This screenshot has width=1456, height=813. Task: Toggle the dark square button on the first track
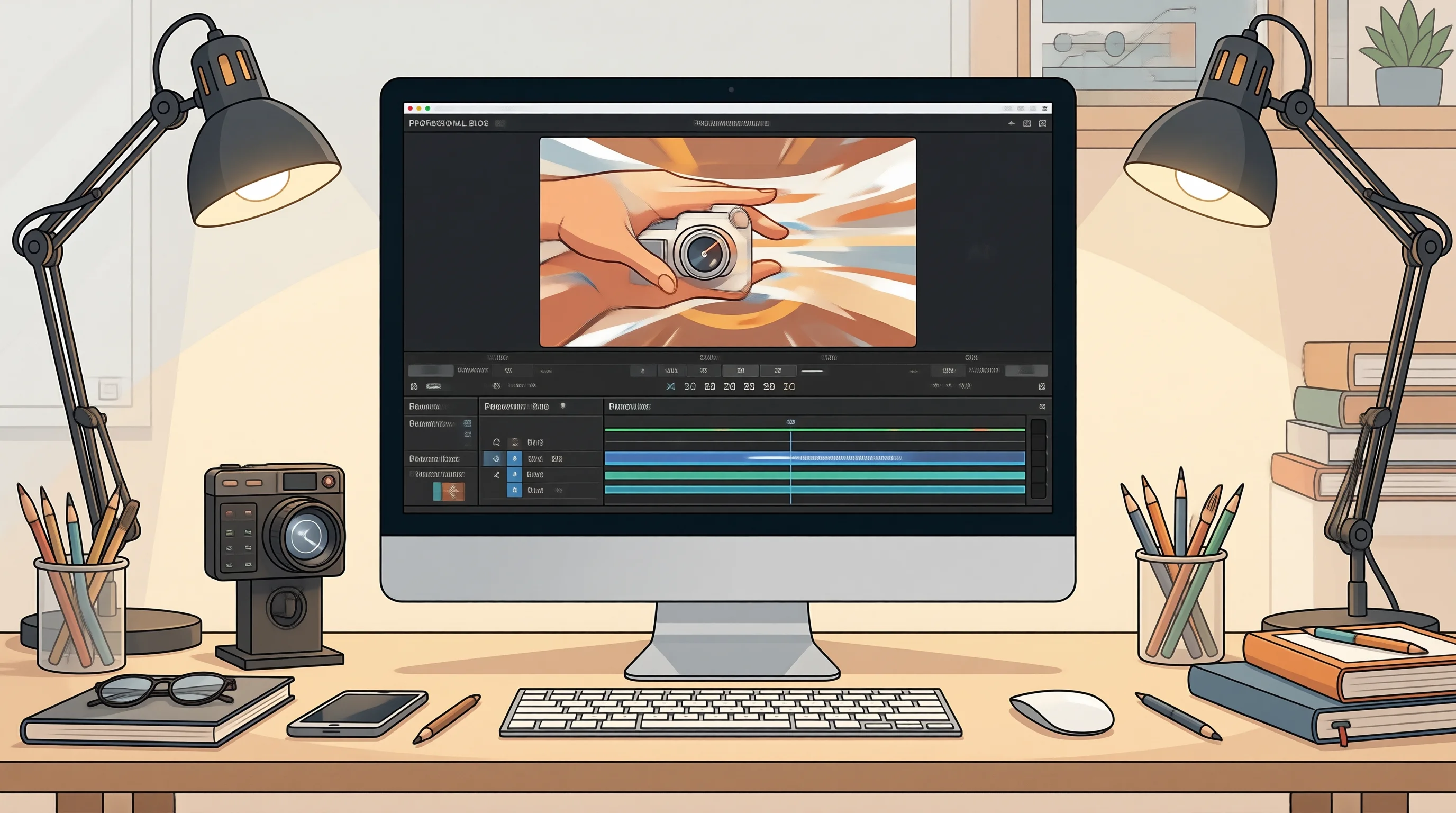(514, 442)
